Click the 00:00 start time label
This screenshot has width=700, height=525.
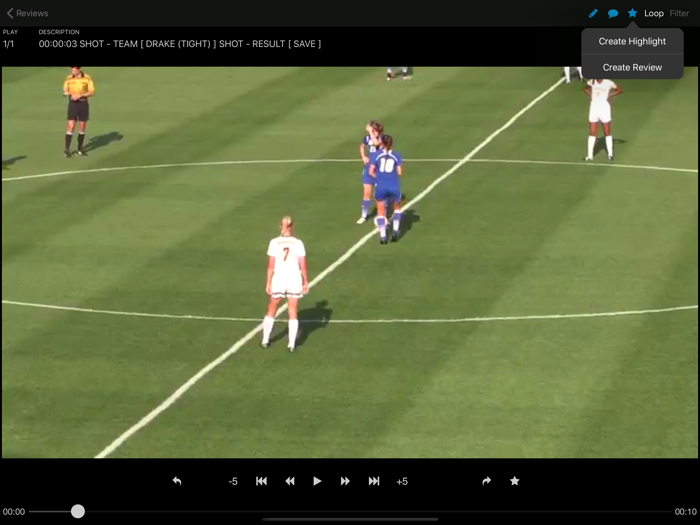click(x=14, y=512)
